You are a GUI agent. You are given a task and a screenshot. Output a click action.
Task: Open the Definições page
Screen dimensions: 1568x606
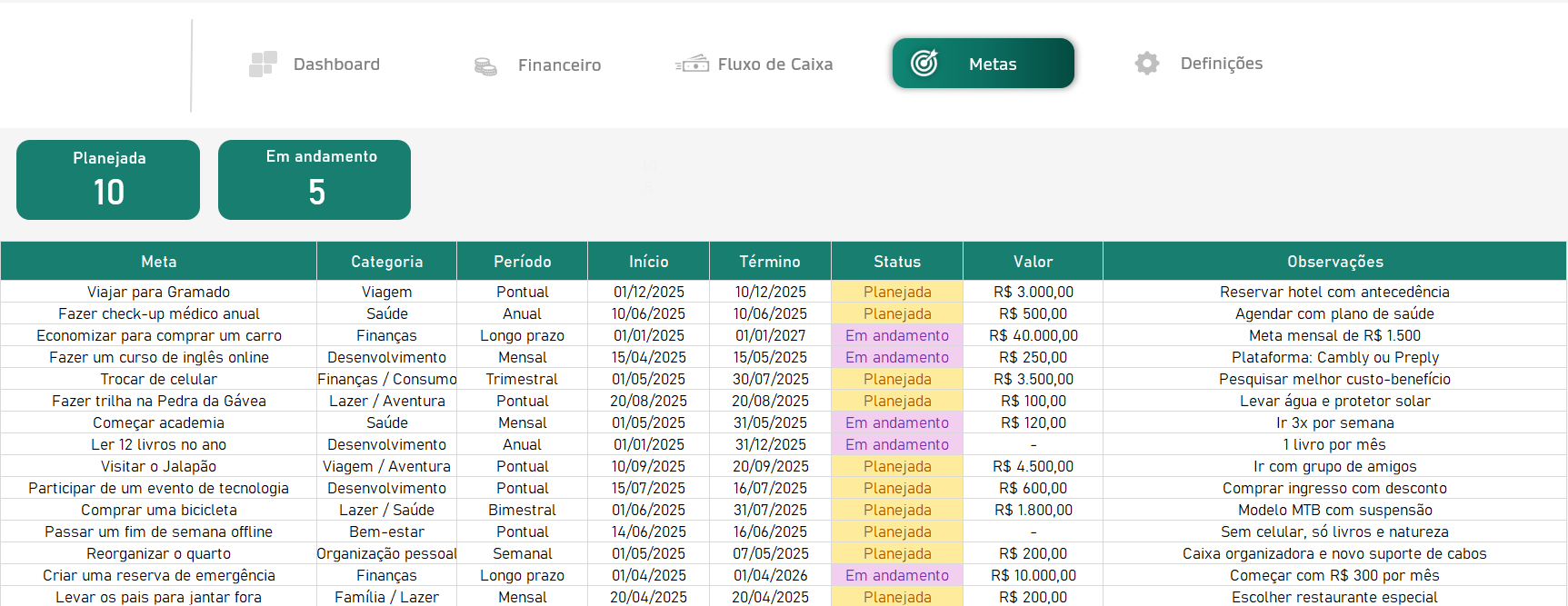pyautogui.click(x=1221, y=64)
